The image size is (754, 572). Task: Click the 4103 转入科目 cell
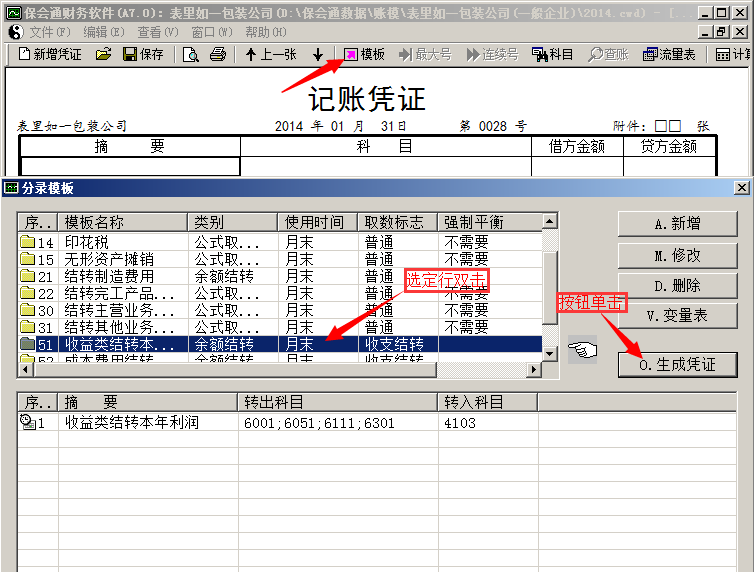tap(488, 423)
